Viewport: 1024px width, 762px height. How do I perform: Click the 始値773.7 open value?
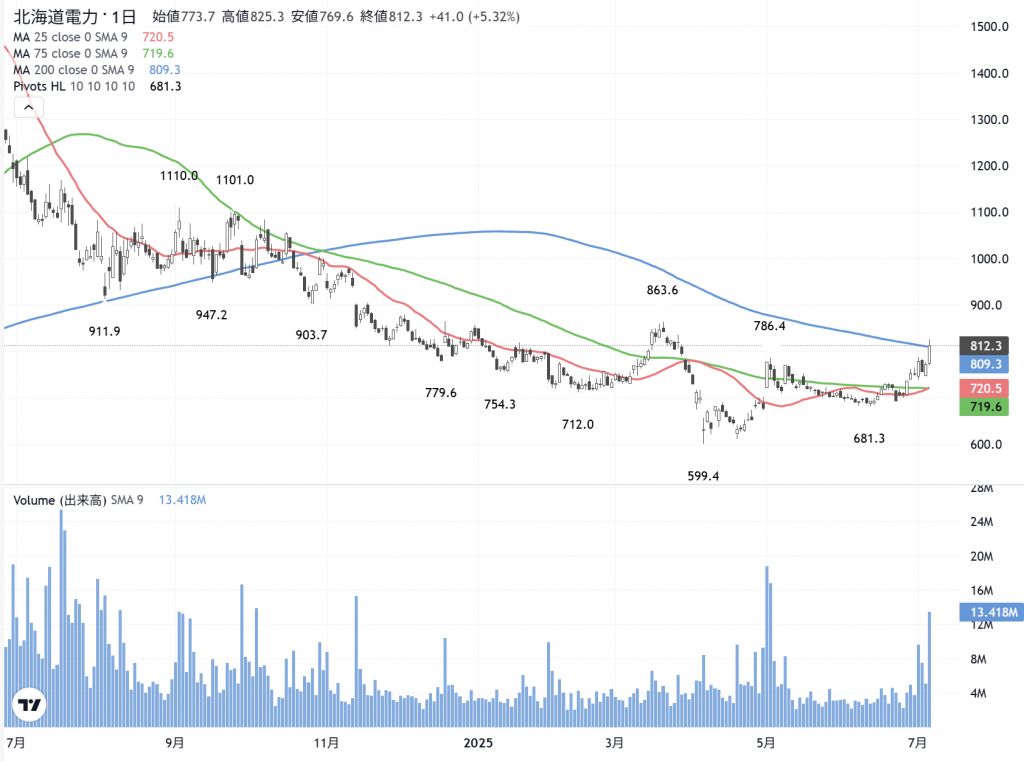184,16
